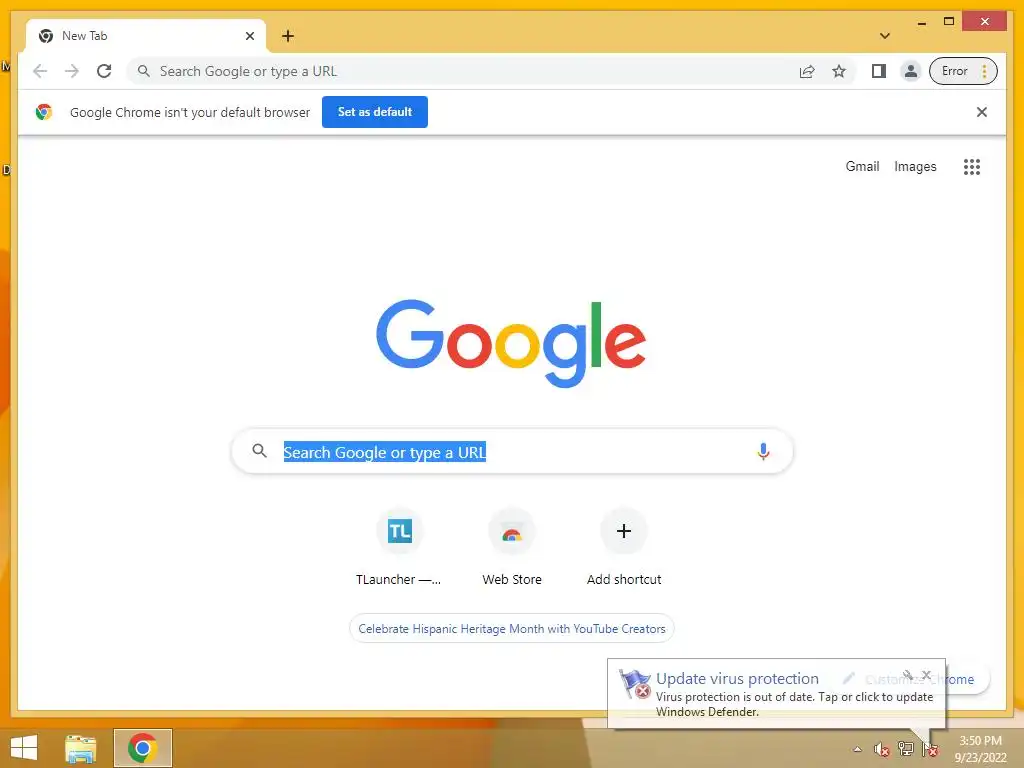Open the Windows Start button

[x=24, y=748]
